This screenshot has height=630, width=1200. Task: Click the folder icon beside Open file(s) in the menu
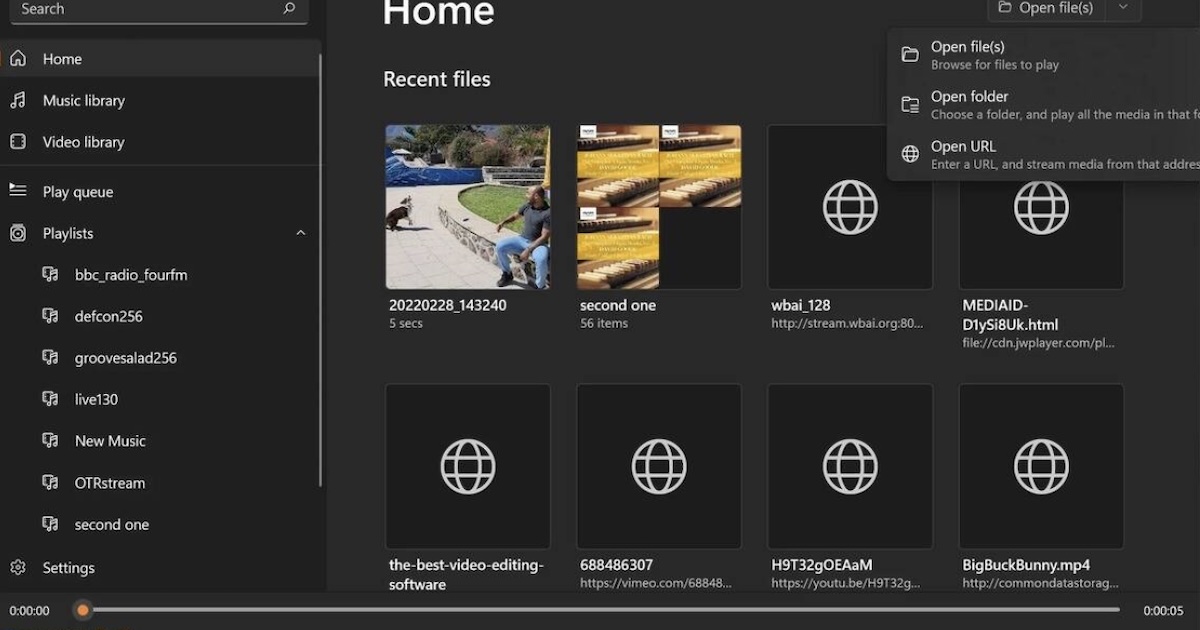(910, 54)
